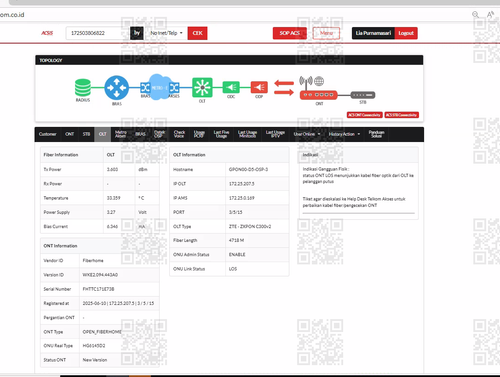The width and height of the screenshot is (500, 377).
Task: Open the Panduan Solusi tab
Action: pyautogui.click(x=376, y=134)
